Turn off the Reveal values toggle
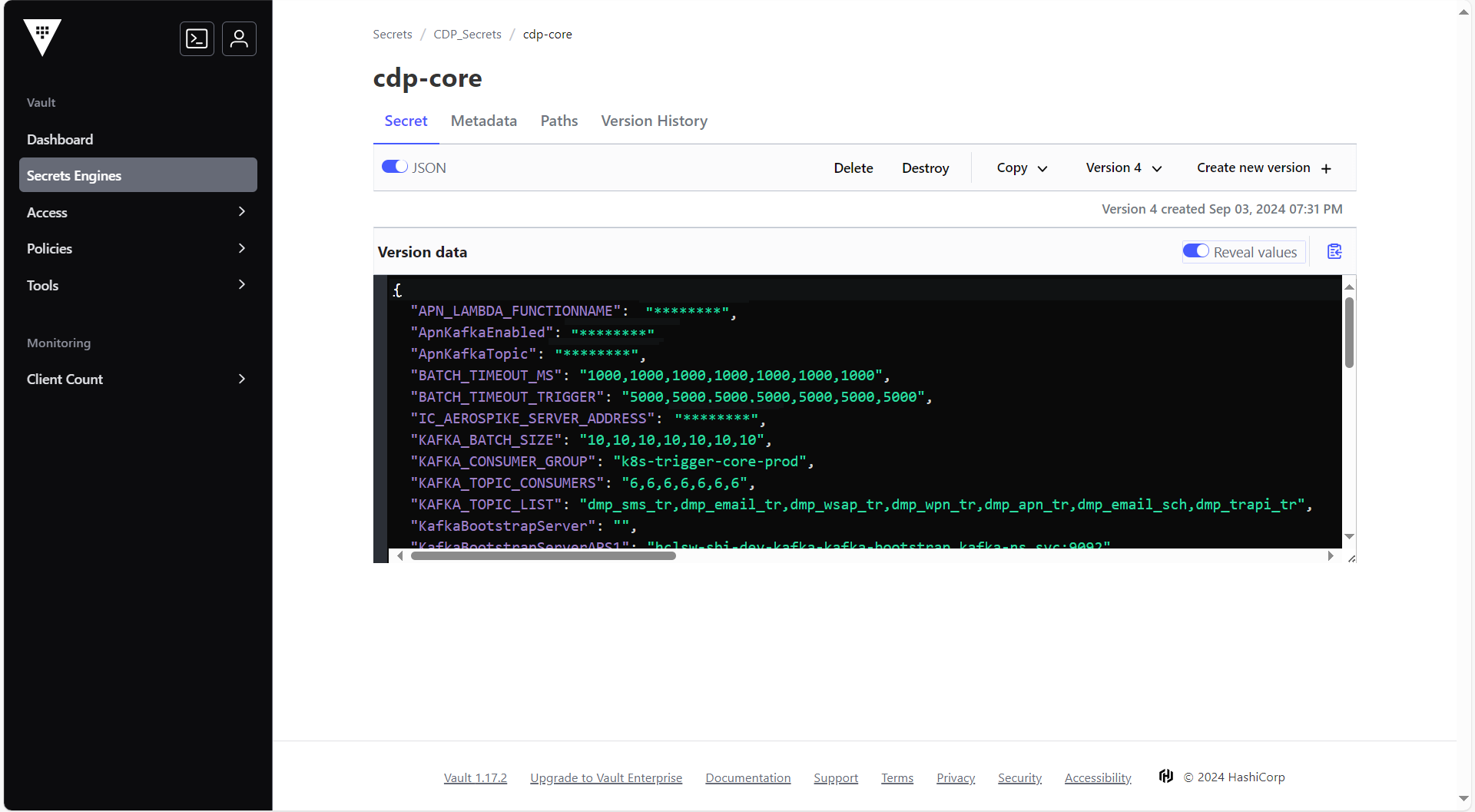The width and height of the screenshot is (1475, 812). pos(1196,251)
